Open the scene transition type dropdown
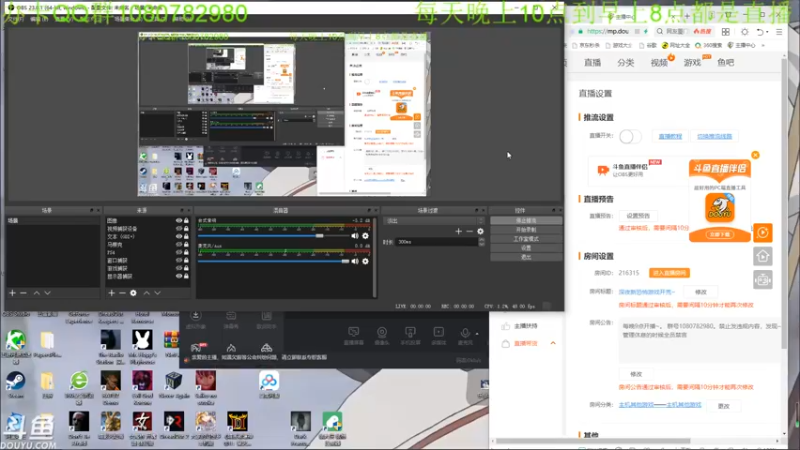Image resolution: width=800 pixels, height=450 pixels. click(x=434, y=221)
